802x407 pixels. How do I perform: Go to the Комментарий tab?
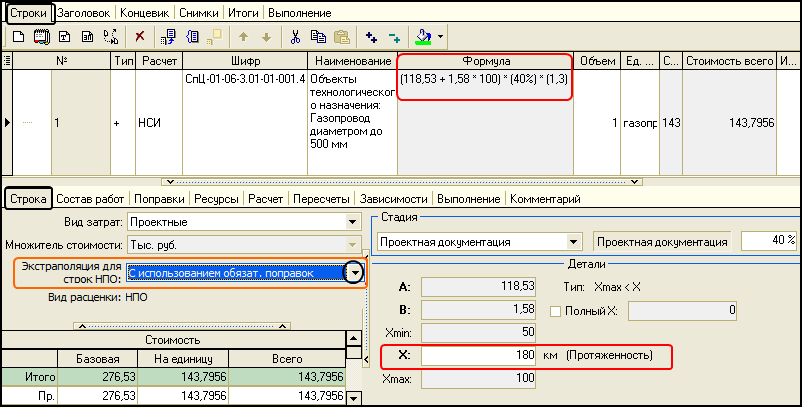coord(545,199)
